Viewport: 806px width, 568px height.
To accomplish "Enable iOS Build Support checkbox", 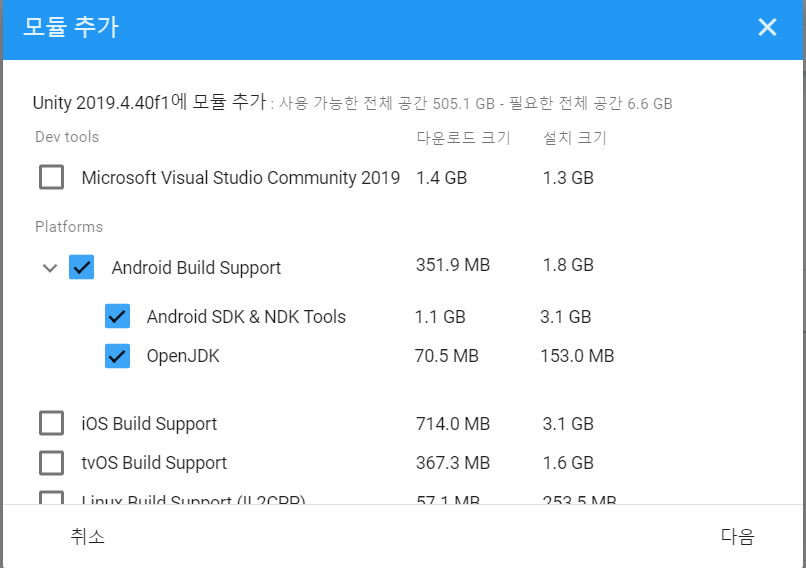I will click(x=51, y=424).
